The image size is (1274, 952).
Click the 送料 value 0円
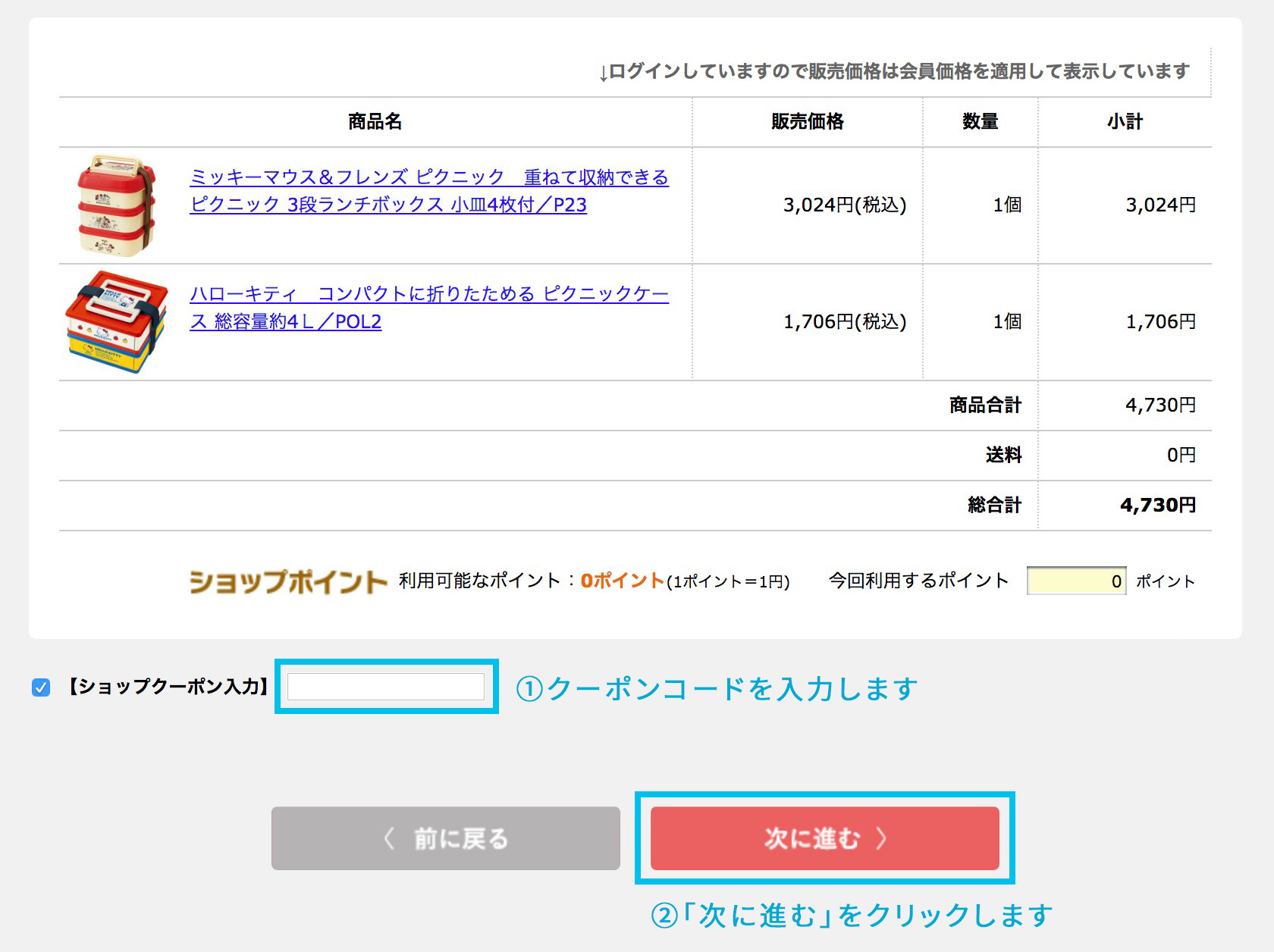(x=1181, y=455)
